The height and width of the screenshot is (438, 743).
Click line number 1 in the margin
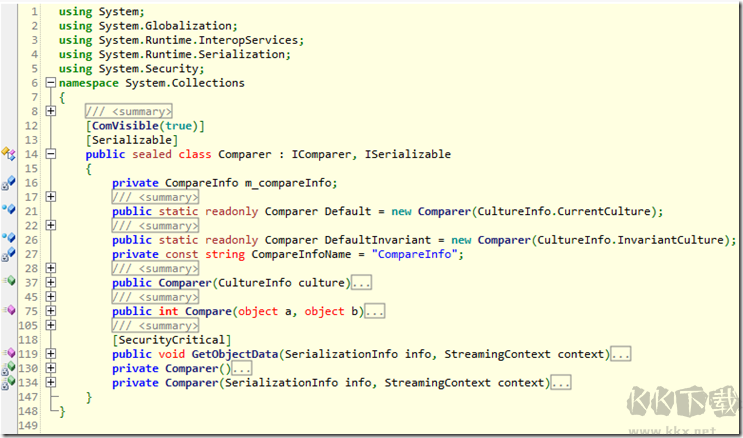point(35,11)
